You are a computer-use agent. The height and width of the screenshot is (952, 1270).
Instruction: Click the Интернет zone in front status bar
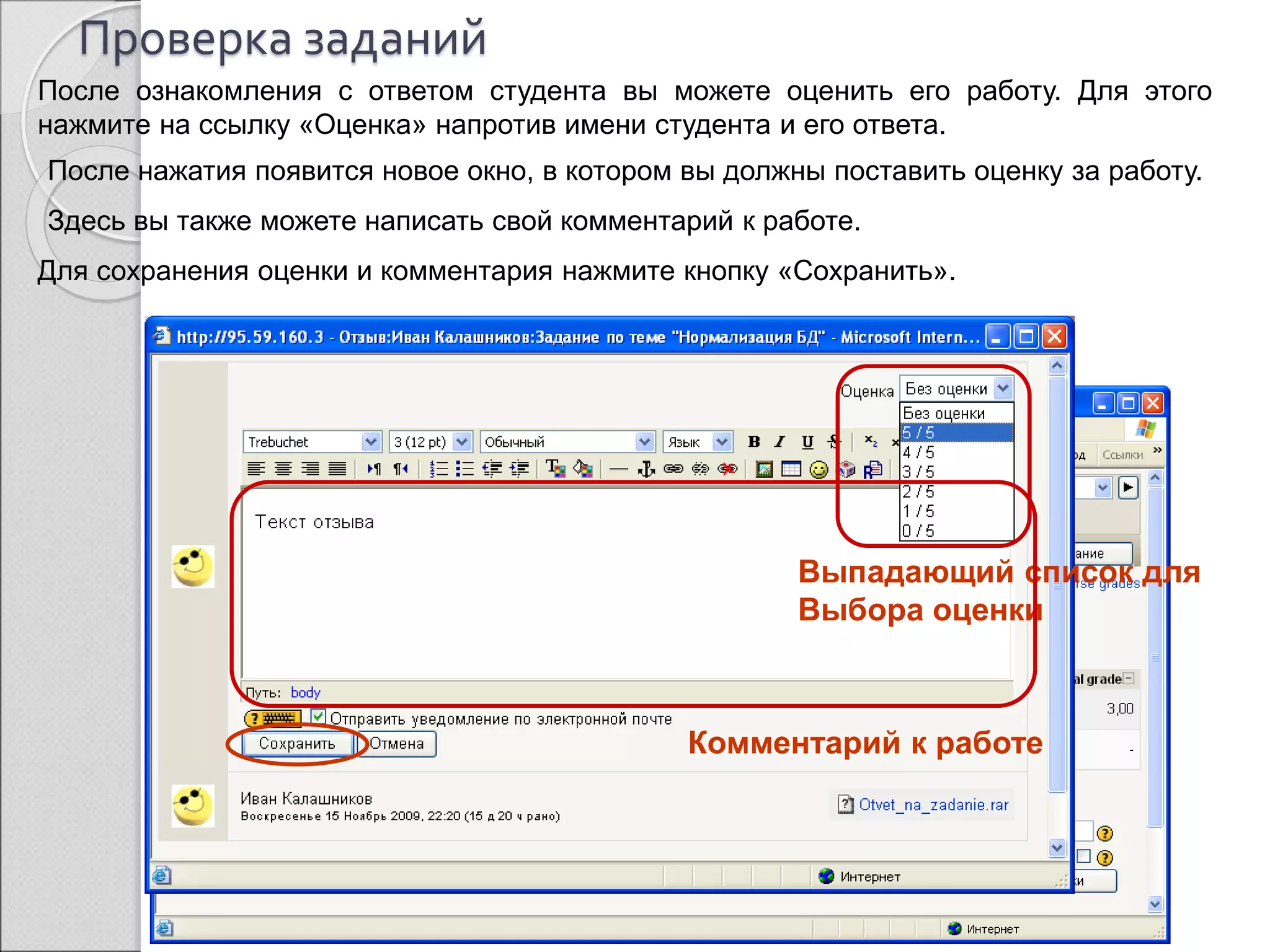click(x=859, y=876)
